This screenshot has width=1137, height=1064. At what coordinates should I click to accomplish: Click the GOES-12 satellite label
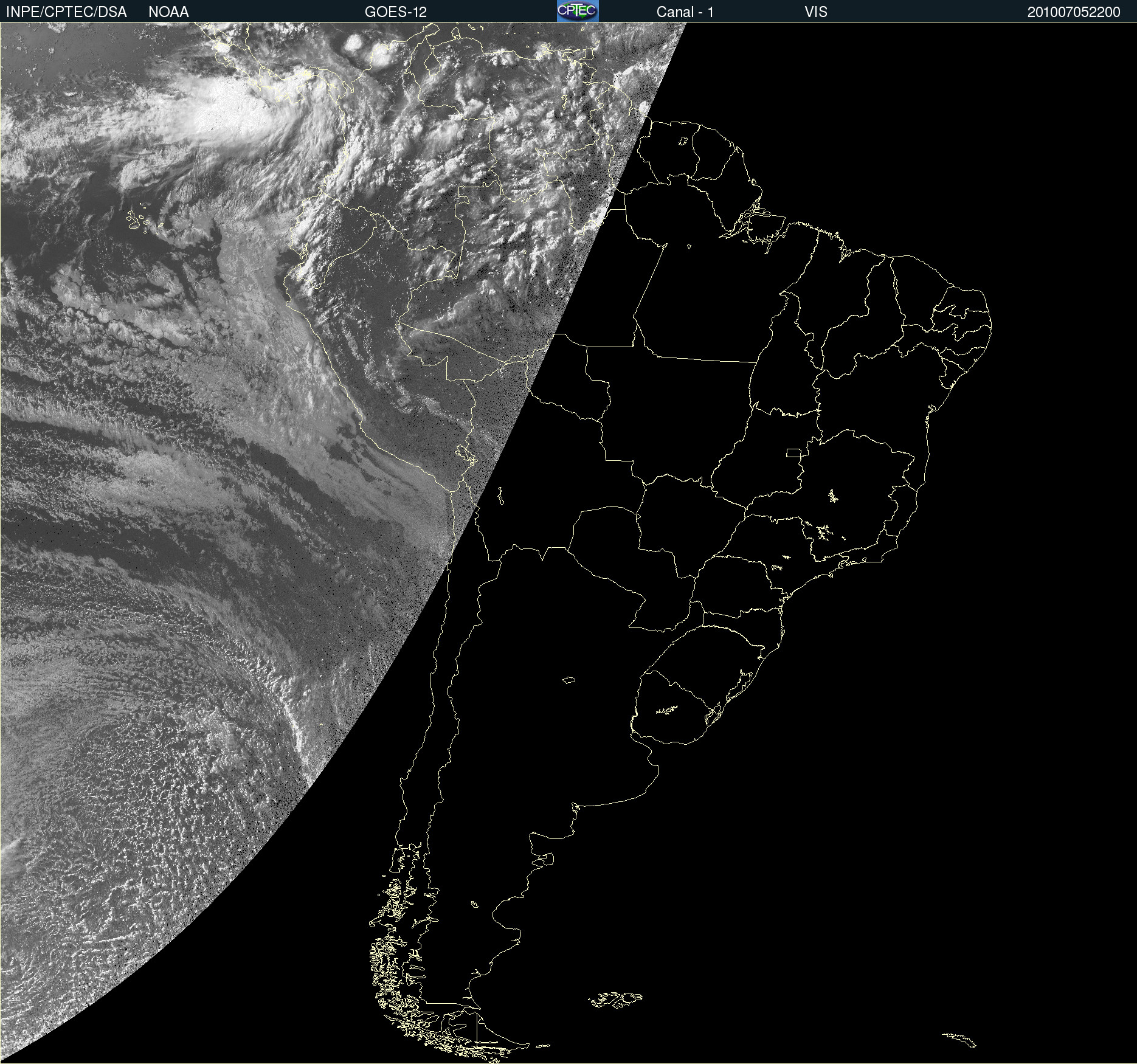tap(396, 12)
